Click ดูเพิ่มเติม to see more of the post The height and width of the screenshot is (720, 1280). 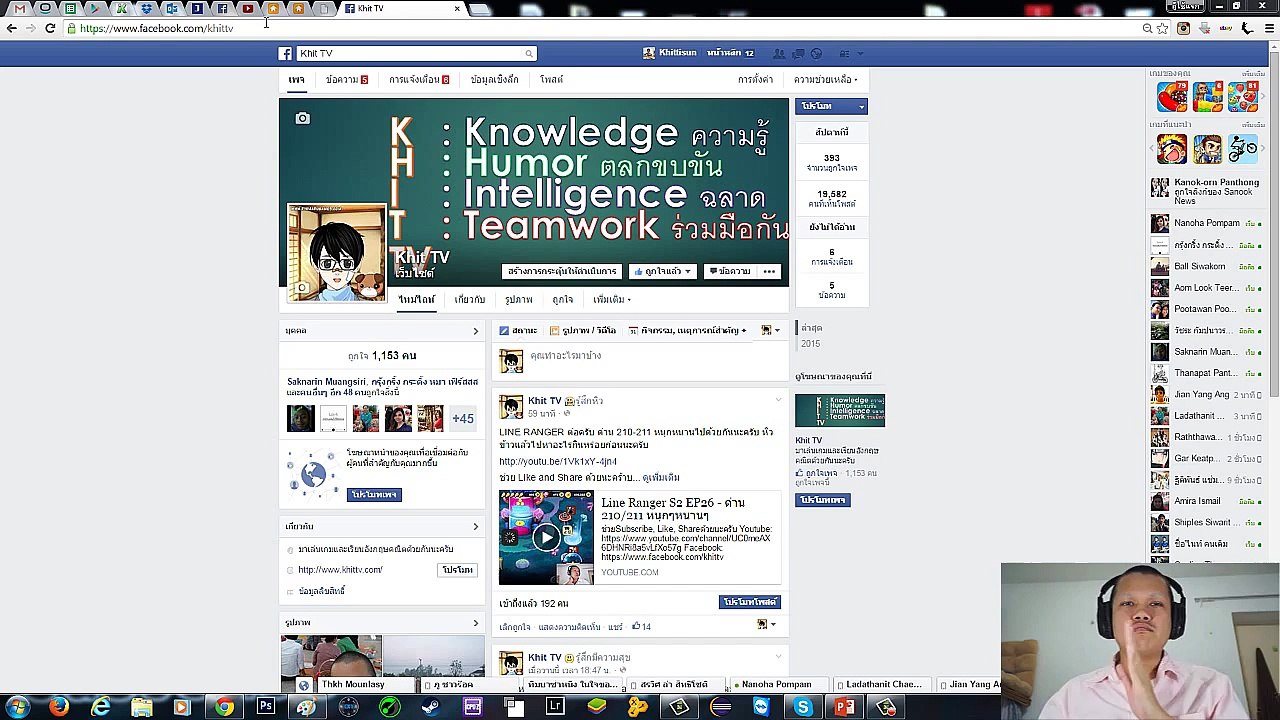[x=661, y=478]
